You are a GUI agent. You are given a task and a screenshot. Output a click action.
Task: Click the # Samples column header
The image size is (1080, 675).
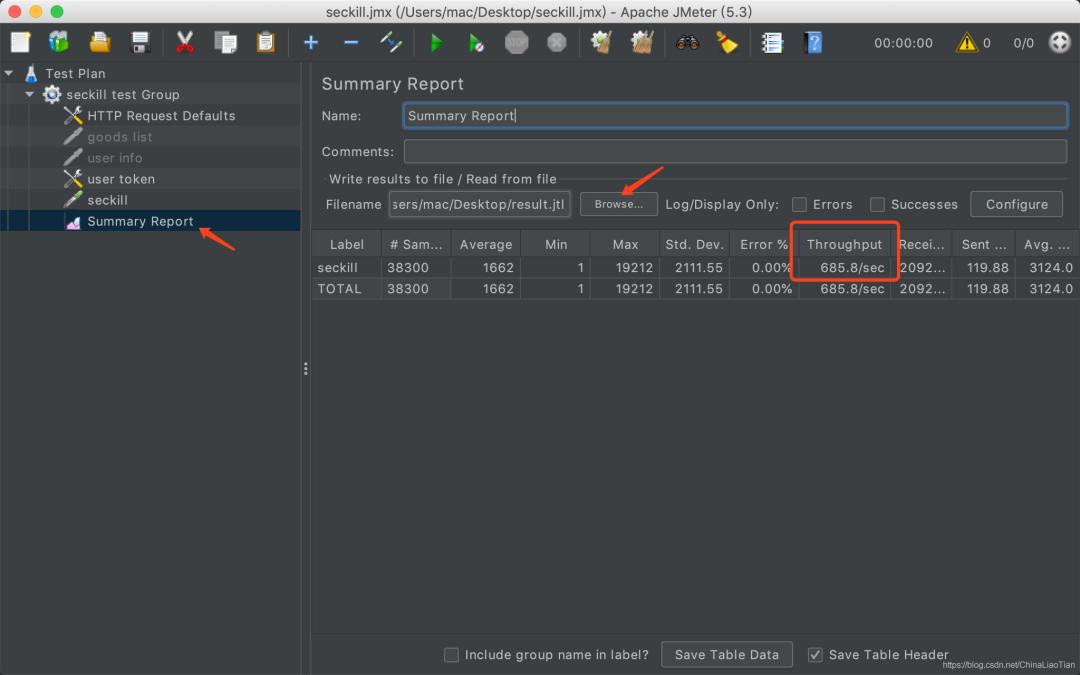[x=416, y=245]
